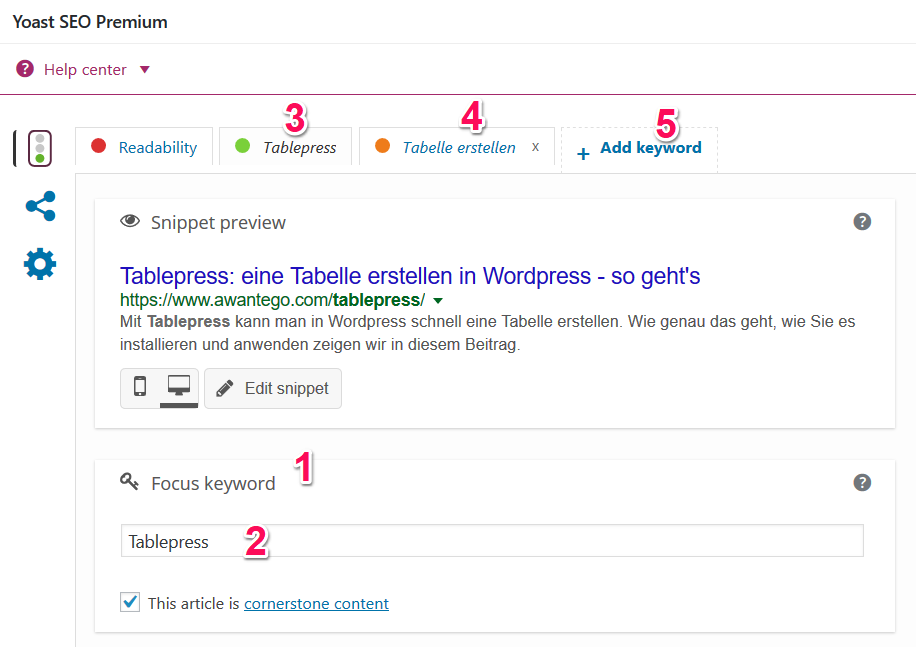916x647 pixels.
Task: Click the snippet meta description text
Action: (487, 333)
